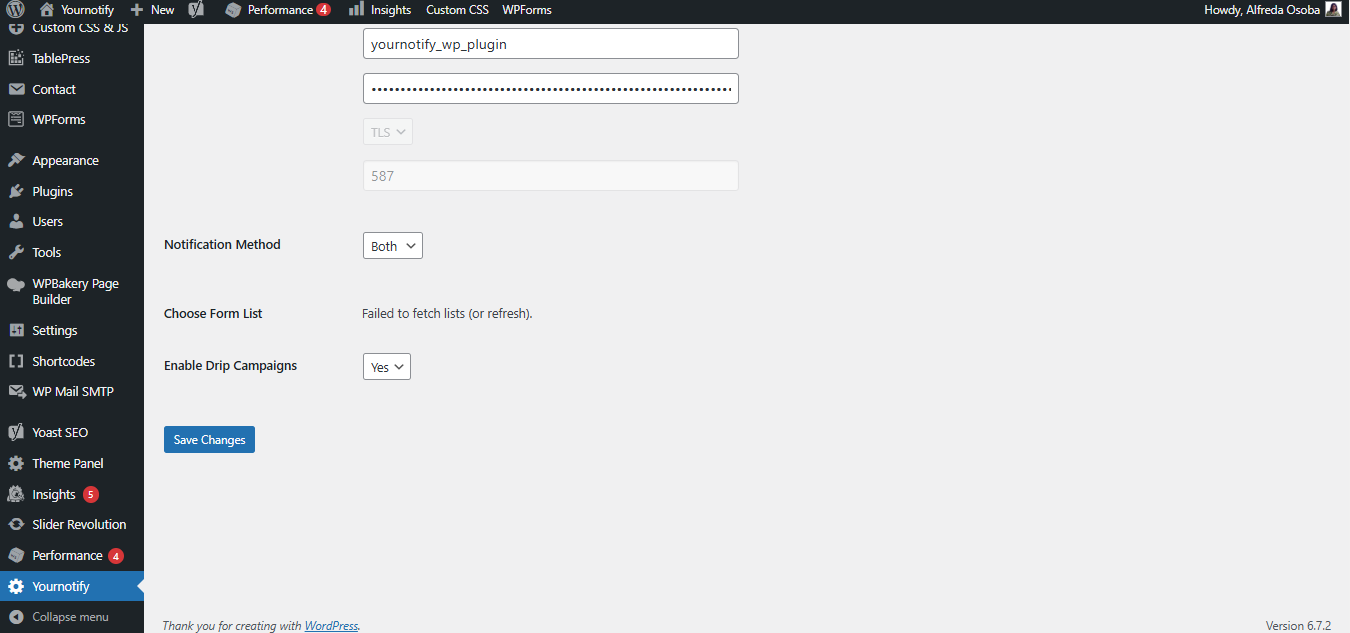Click the disabled TLS encryption dropdown

(388, 132)
